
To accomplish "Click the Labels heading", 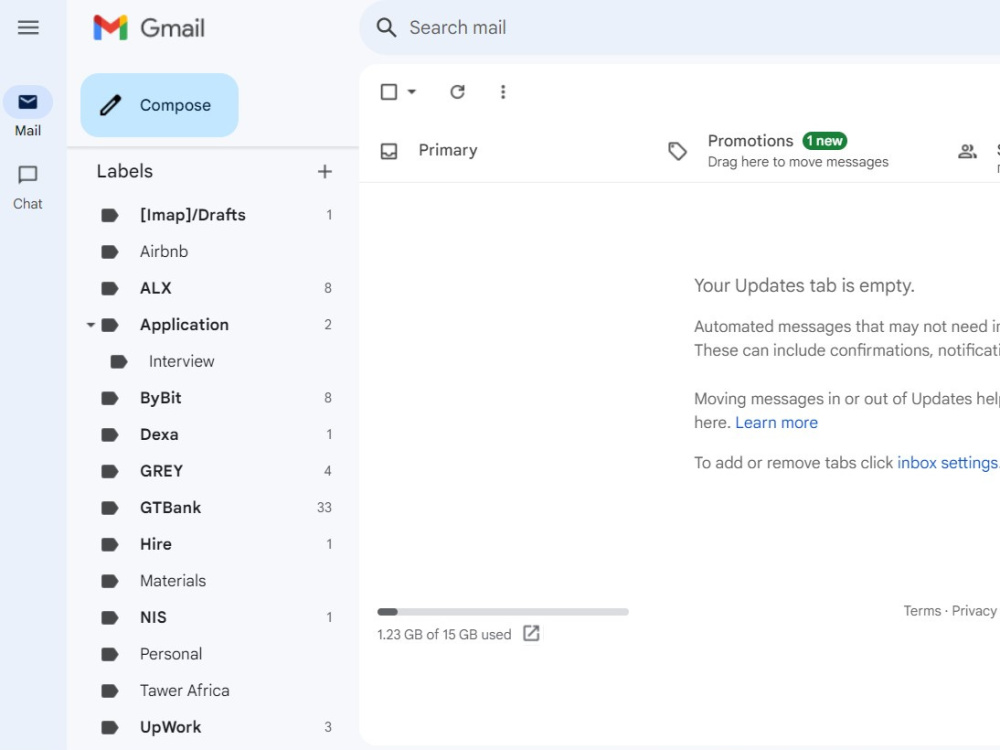I will tap(125, 171).
